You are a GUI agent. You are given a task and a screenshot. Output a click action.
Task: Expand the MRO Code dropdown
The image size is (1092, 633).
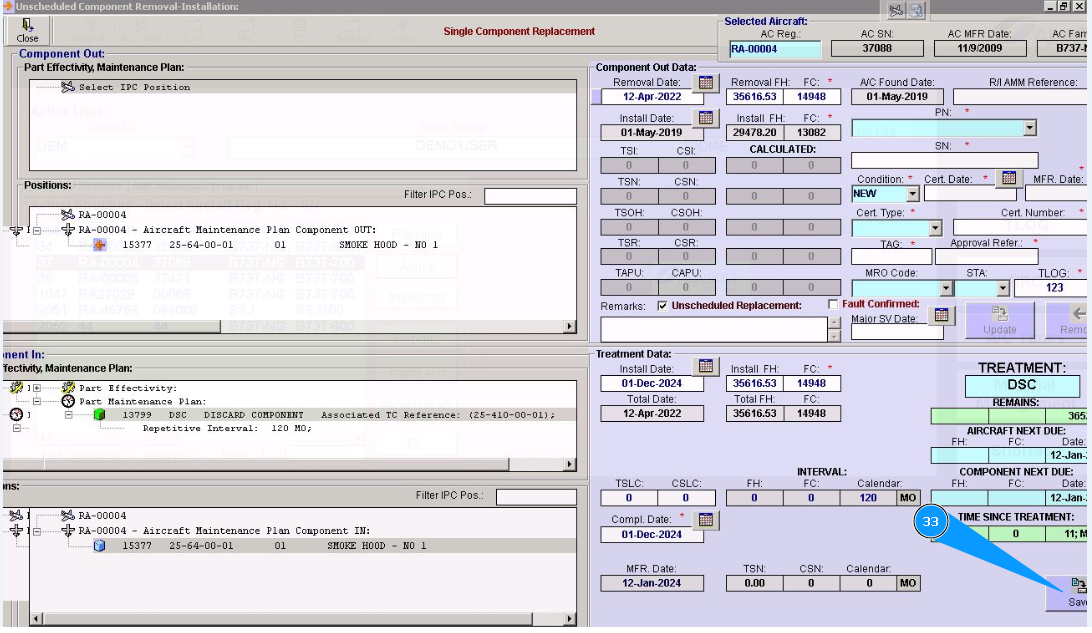(x=945, y=288)
